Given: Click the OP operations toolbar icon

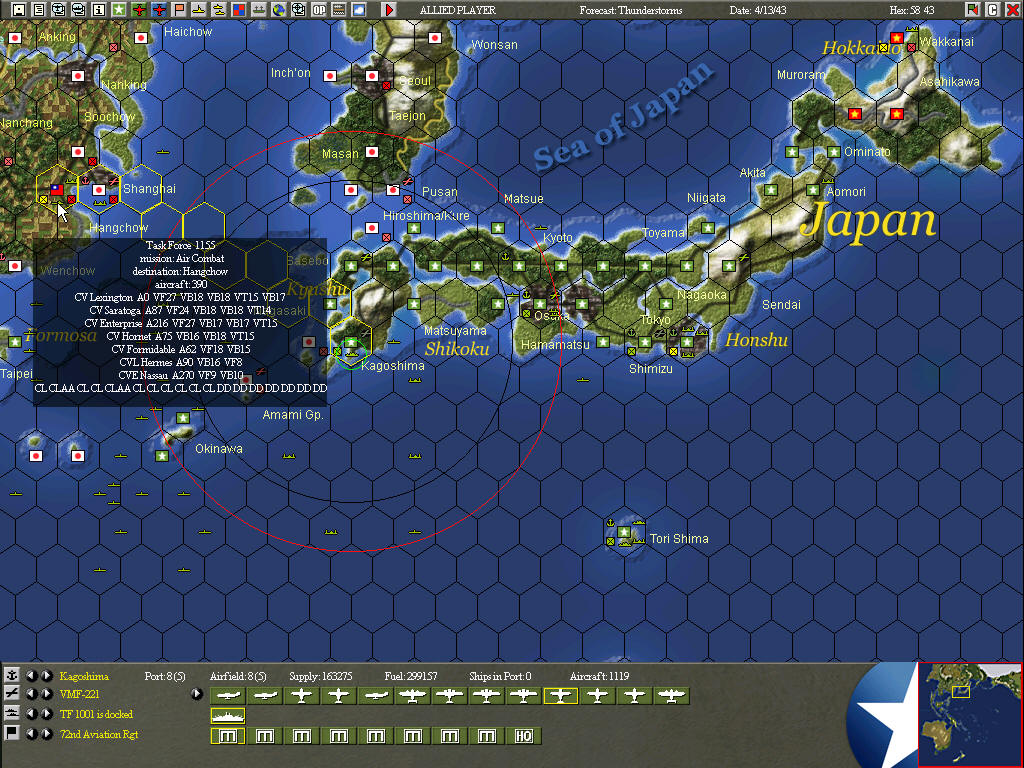Looking at the screenshot, I should pyautogui.click(x=319, y=9).
